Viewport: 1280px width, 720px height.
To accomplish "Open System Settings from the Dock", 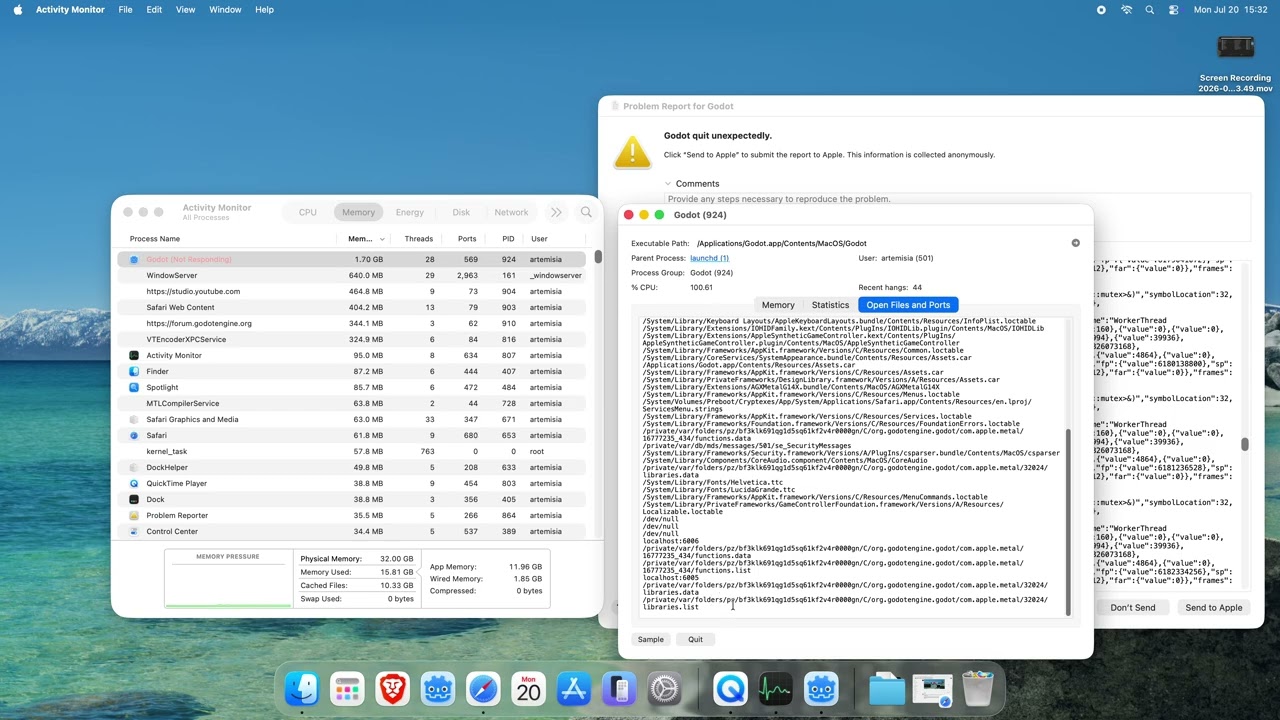I will tap(665, 689).
